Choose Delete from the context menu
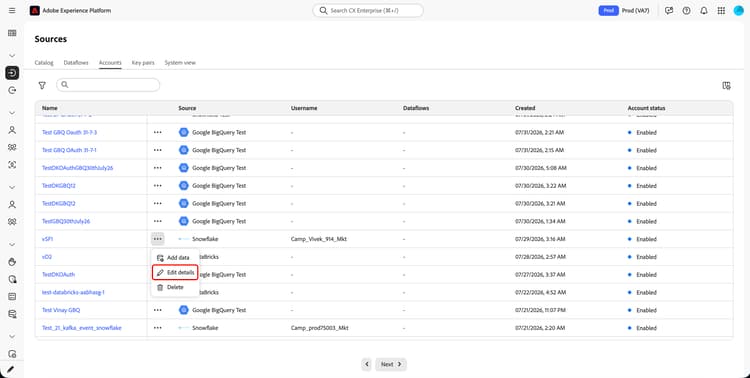The width and height of the screenshot is (750, 378). 175,287
